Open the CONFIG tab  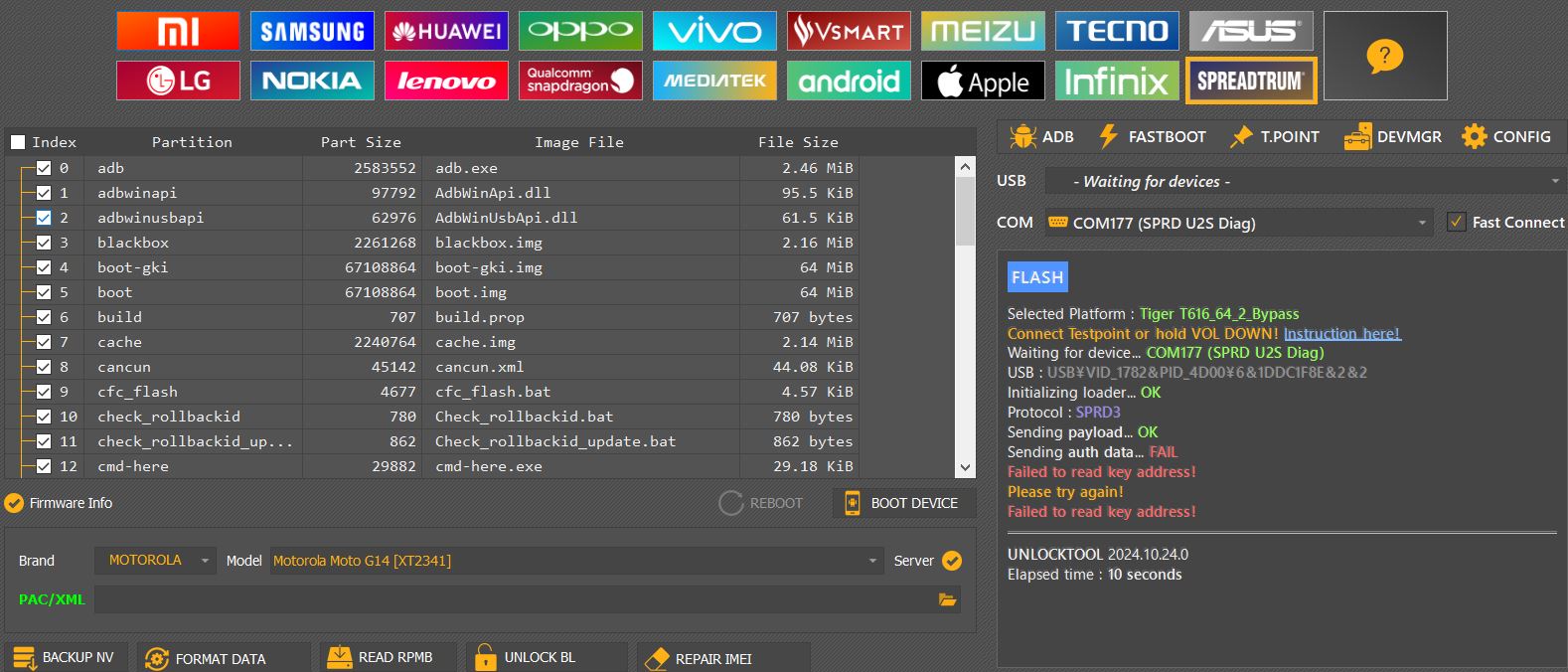pos(1506,136)
